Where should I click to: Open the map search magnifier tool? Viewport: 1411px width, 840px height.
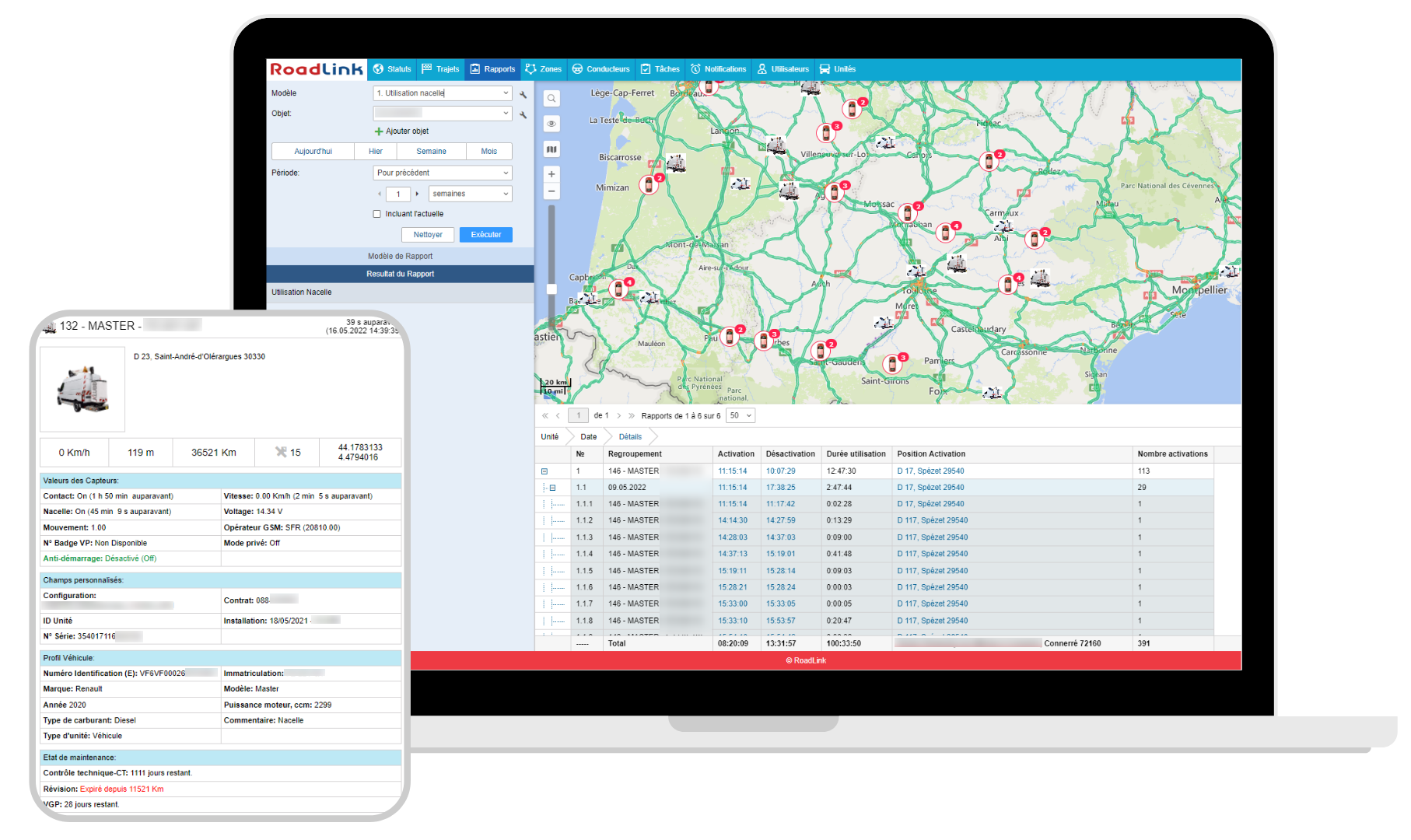(551, 99)
